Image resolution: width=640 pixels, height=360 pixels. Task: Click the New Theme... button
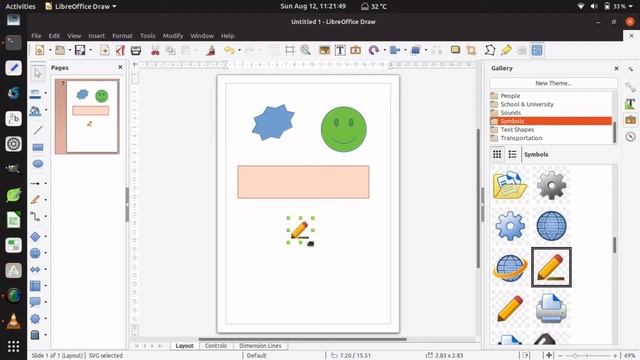(x=553, y=83)
